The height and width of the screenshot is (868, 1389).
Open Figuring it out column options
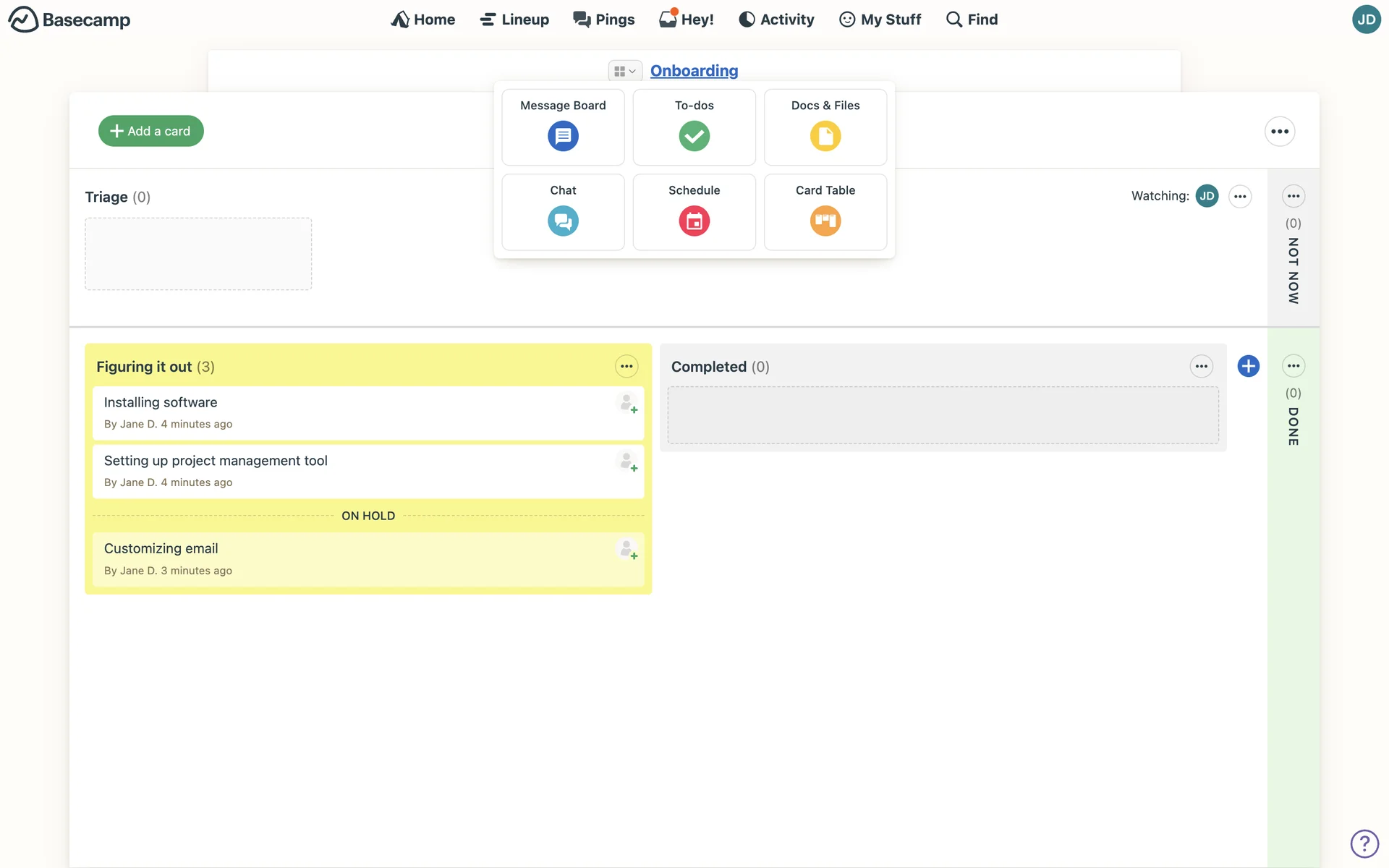coord(626,367)
